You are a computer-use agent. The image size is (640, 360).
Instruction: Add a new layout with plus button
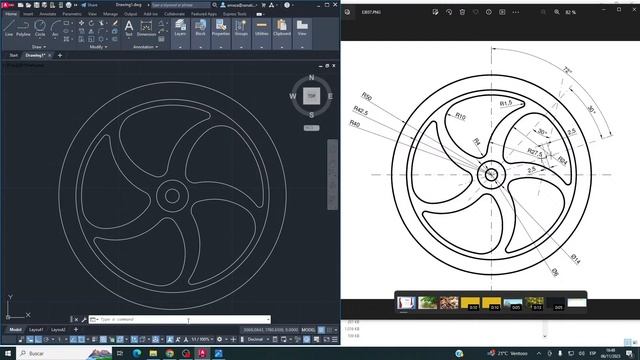click(76, 329)
